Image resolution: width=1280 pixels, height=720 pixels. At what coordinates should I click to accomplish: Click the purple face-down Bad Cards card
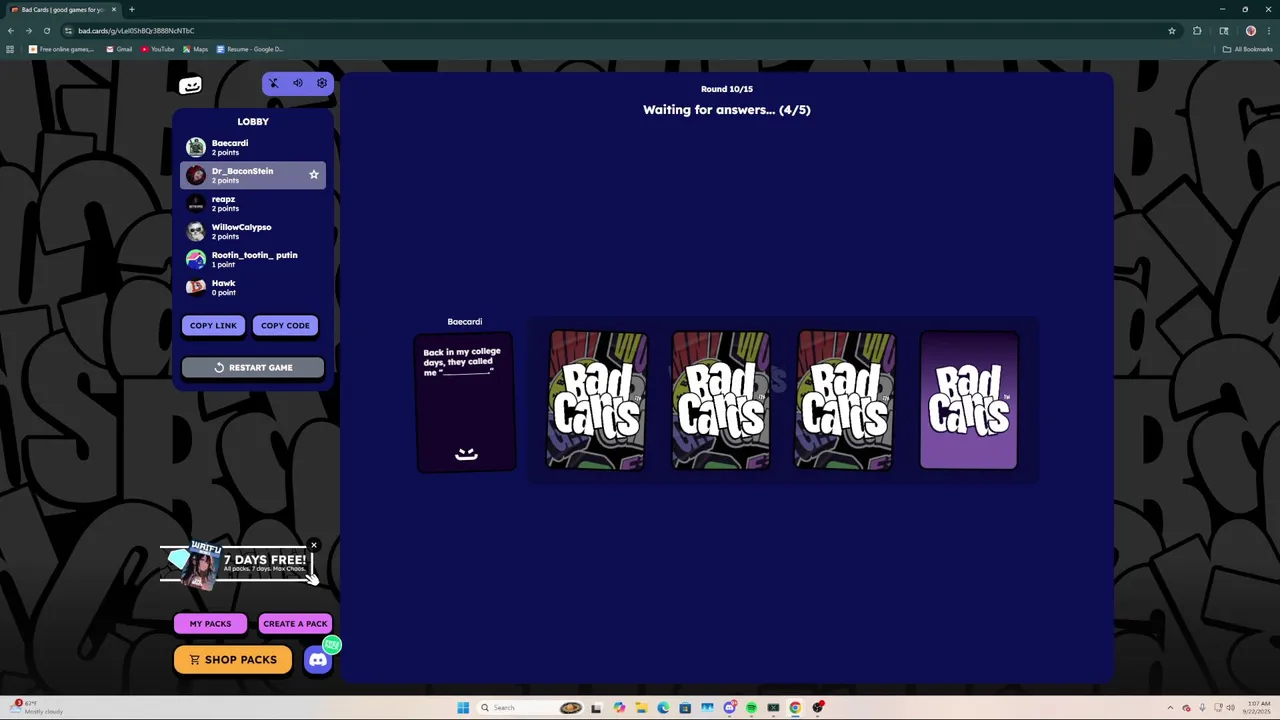click(968, 400)
